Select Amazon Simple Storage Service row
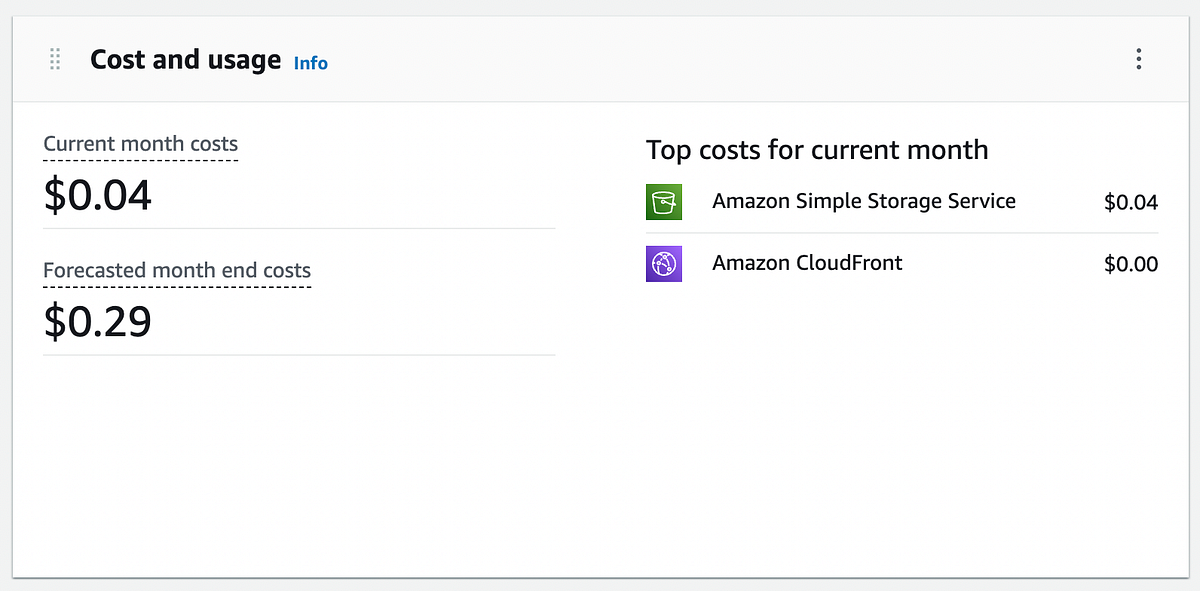Image resolution: width=1200 pixels, height=591 pixels. point(864,201)
